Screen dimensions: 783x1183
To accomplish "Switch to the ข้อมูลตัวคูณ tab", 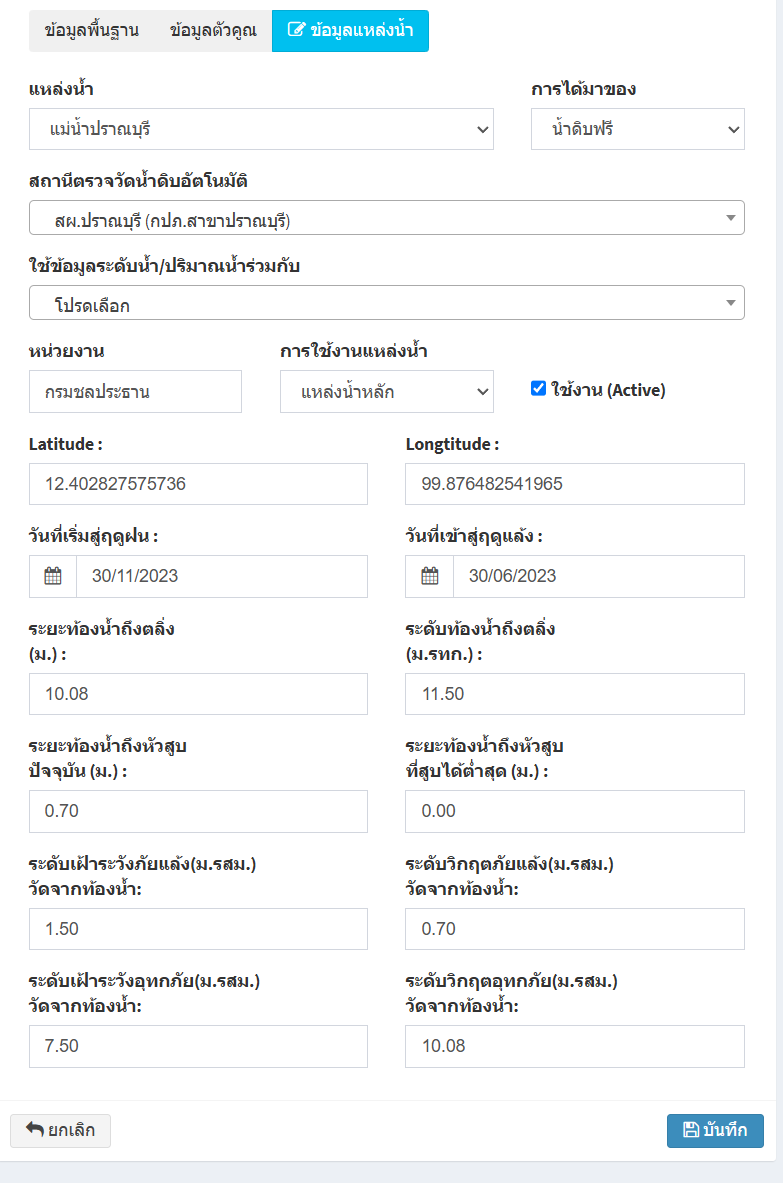I will [213, 31].
